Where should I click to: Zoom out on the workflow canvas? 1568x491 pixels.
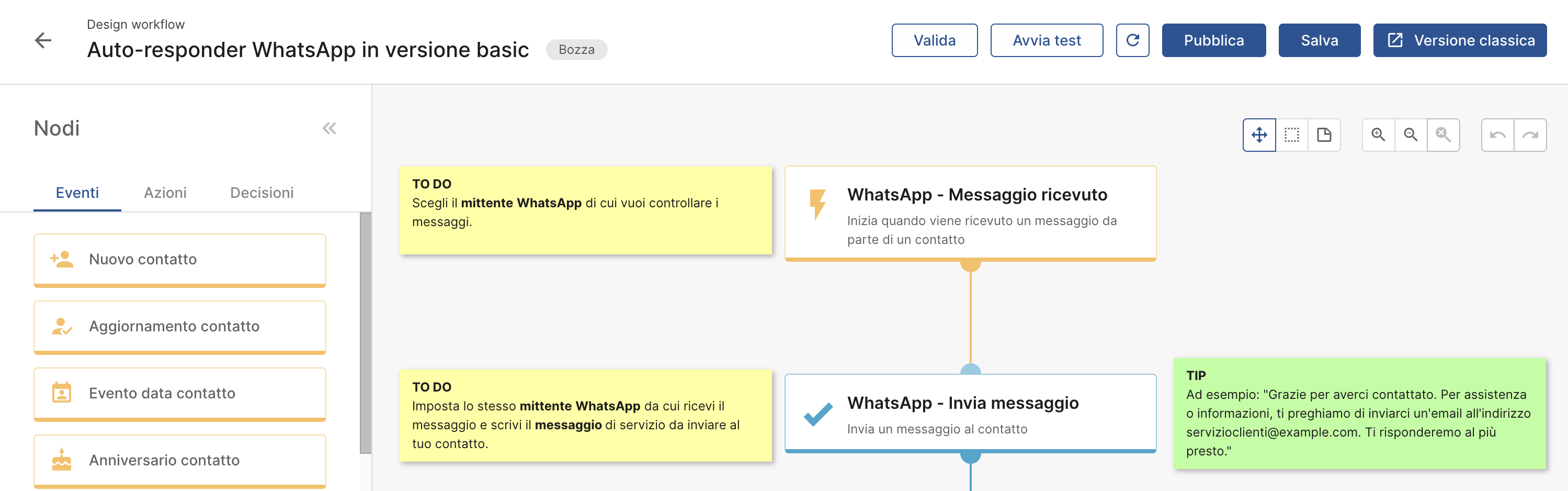[x=1411, y=135]
